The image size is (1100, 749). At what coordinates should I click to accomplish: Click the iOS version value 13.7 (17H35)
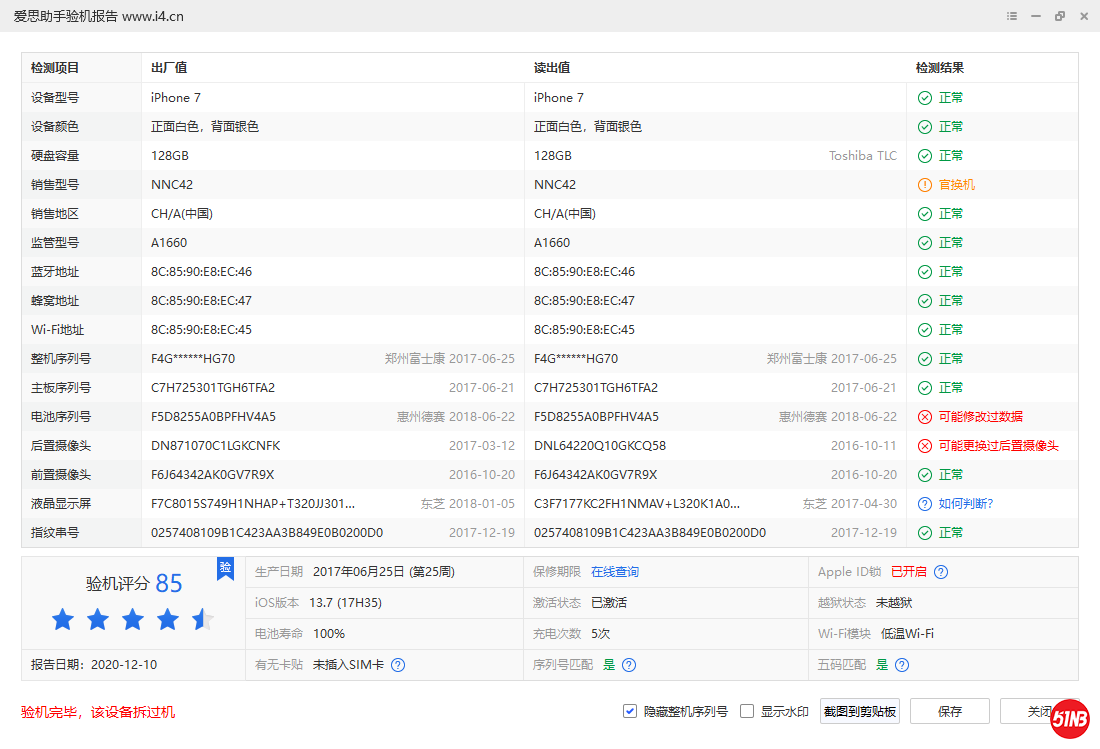click(345, 603)
